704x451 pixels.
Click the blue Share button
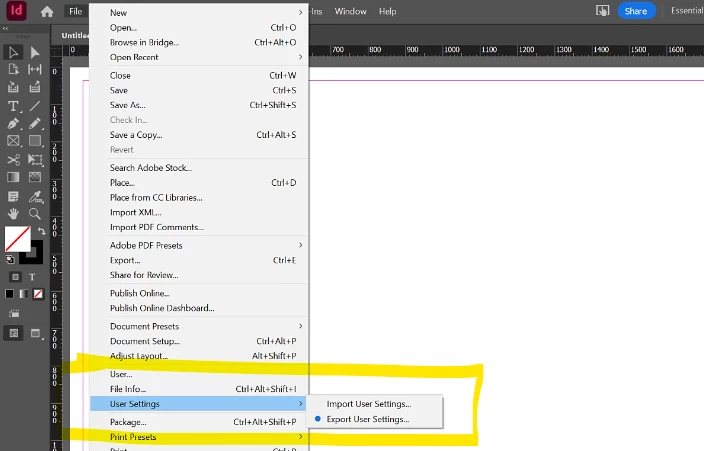click(x=636, y=11)
